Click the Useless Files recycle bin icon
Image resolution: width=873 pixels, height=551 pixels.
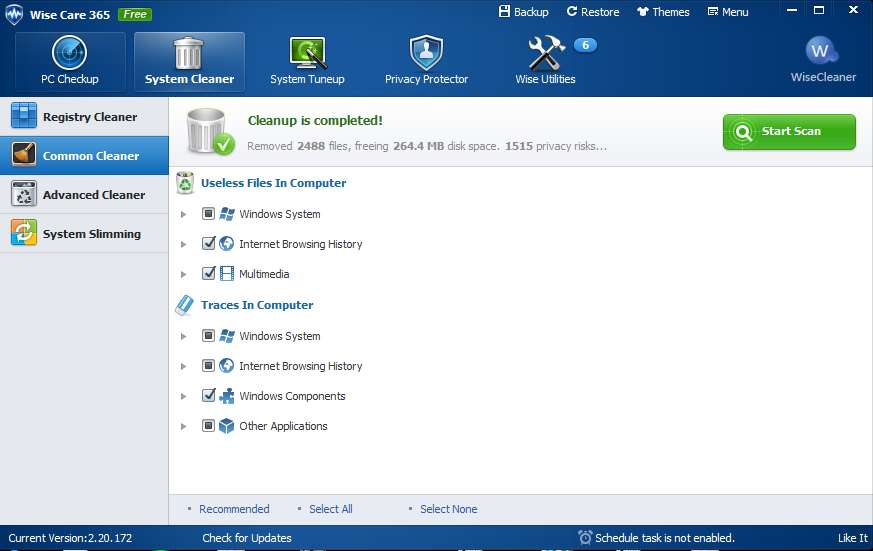[x=185, y=183]
